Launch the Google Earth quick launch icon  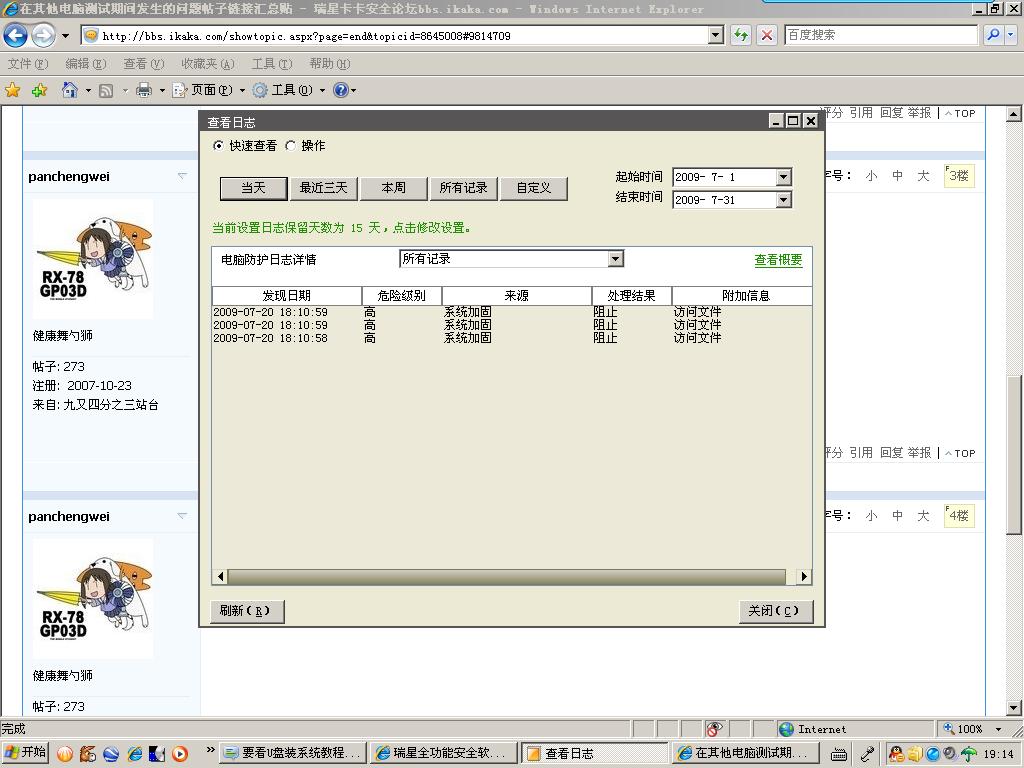point(111,754)
